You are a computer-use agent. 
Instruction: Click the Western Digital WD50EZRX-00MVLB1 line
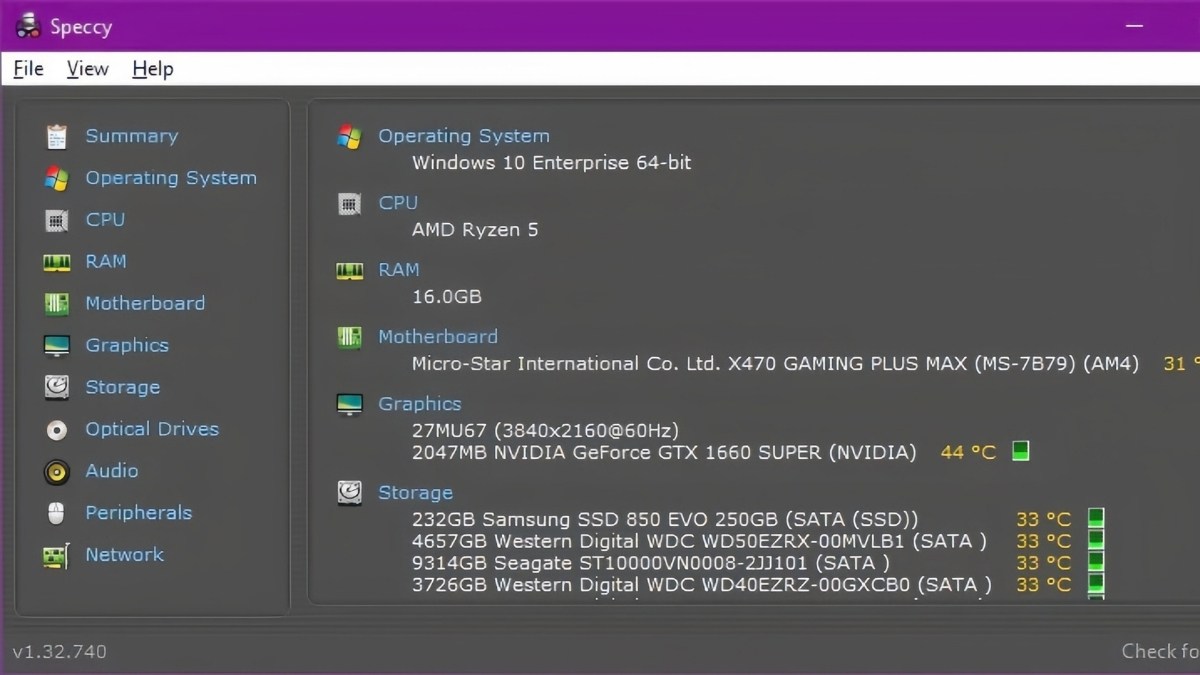(x=699, y=541)
